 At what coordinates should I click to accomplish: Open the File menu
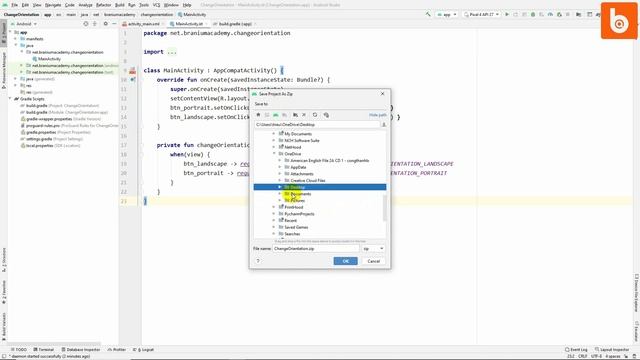[14, 5]
